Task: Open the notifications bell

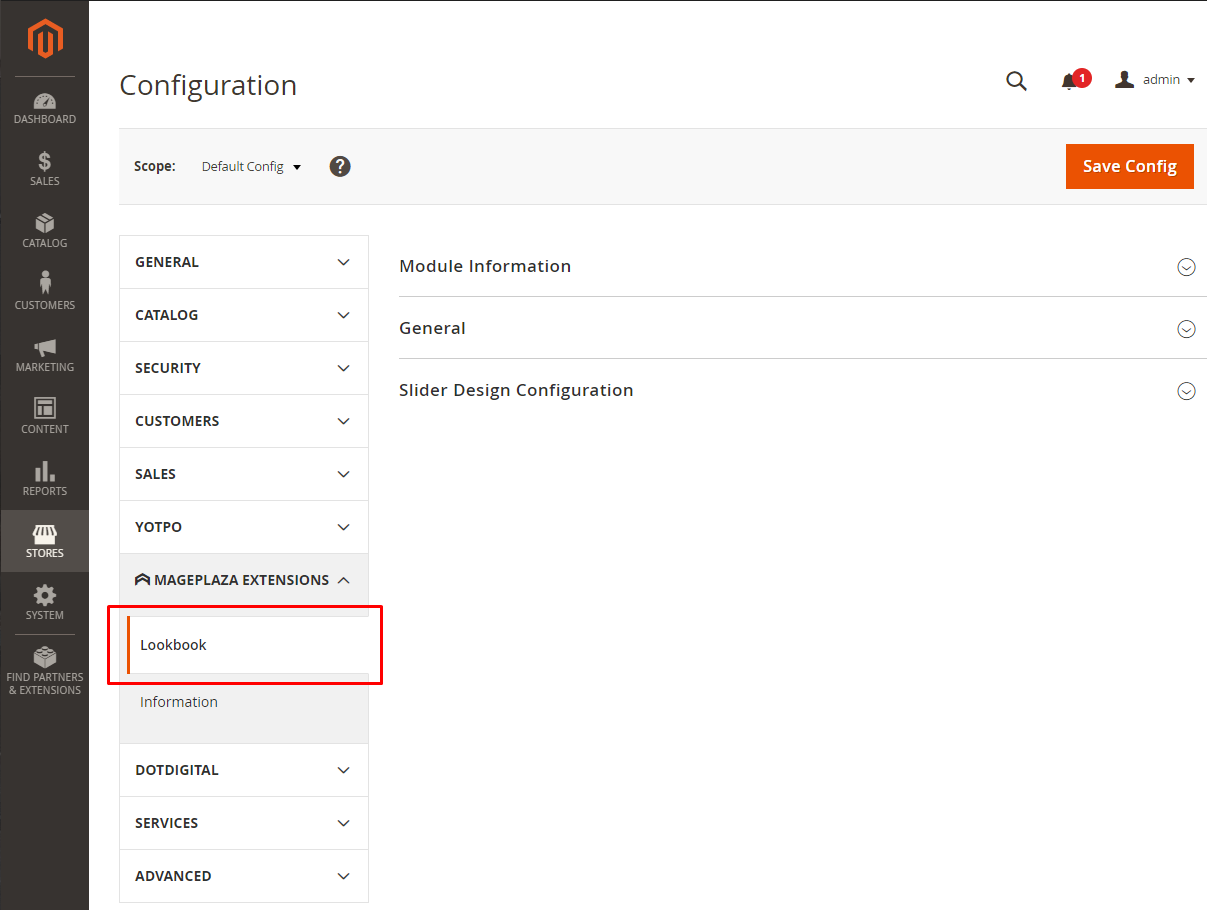Action: click(1069, 82)
